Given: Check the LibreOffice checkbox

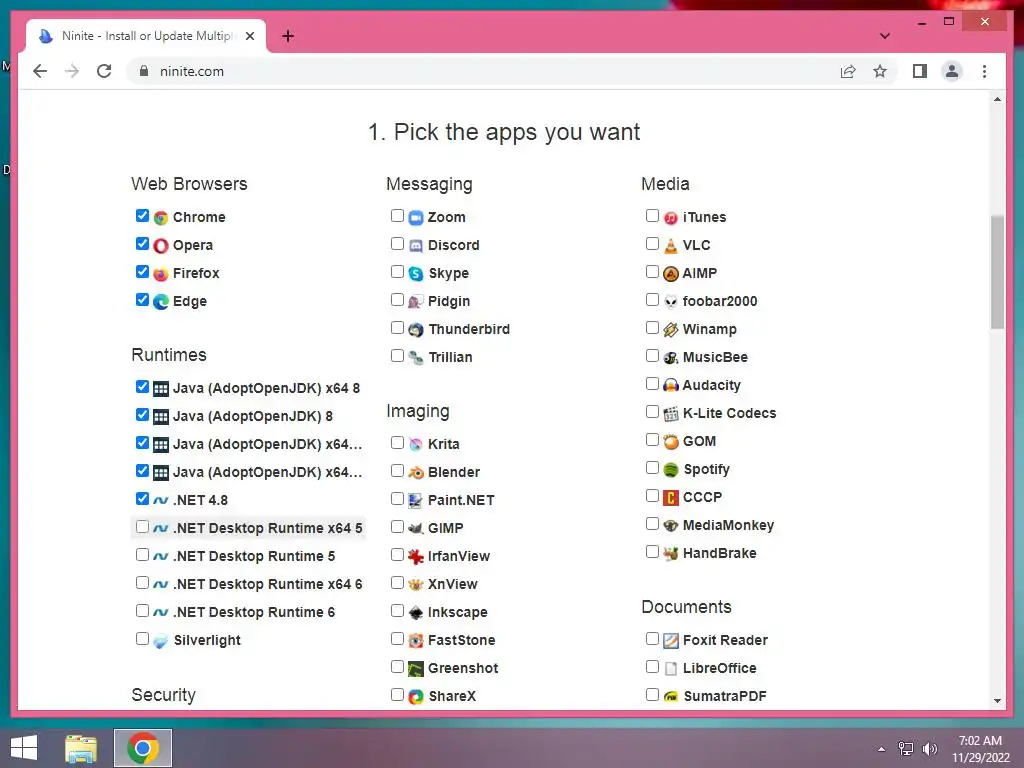Looking at the screenshot, I should click(652, 666).
